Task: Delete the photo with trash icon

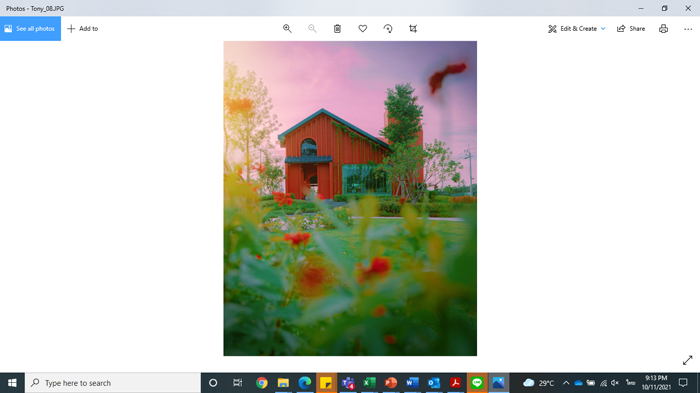Action: click(338, 29)
